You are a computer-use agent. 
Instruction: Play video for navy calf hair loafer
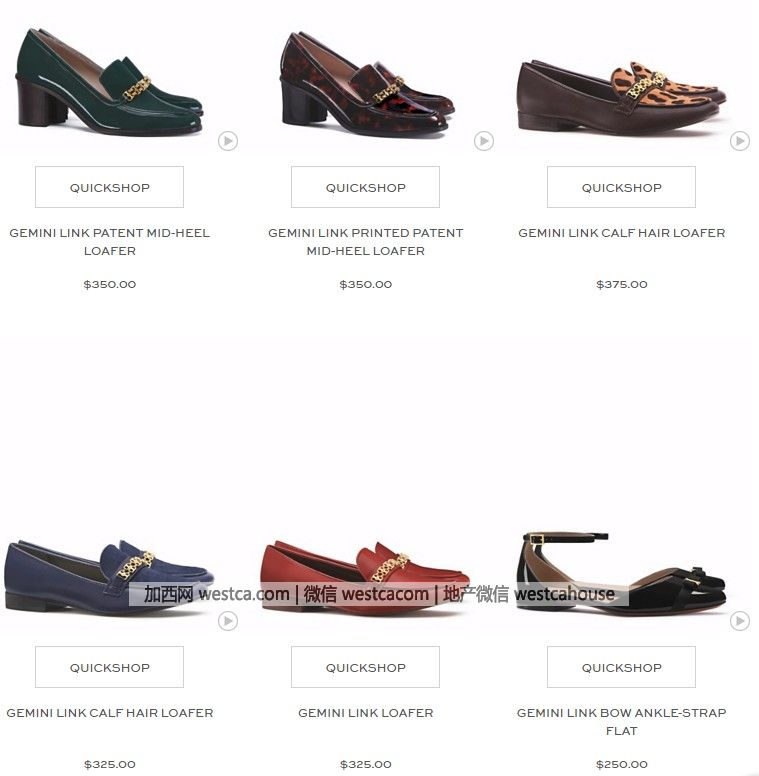point(228,621)
